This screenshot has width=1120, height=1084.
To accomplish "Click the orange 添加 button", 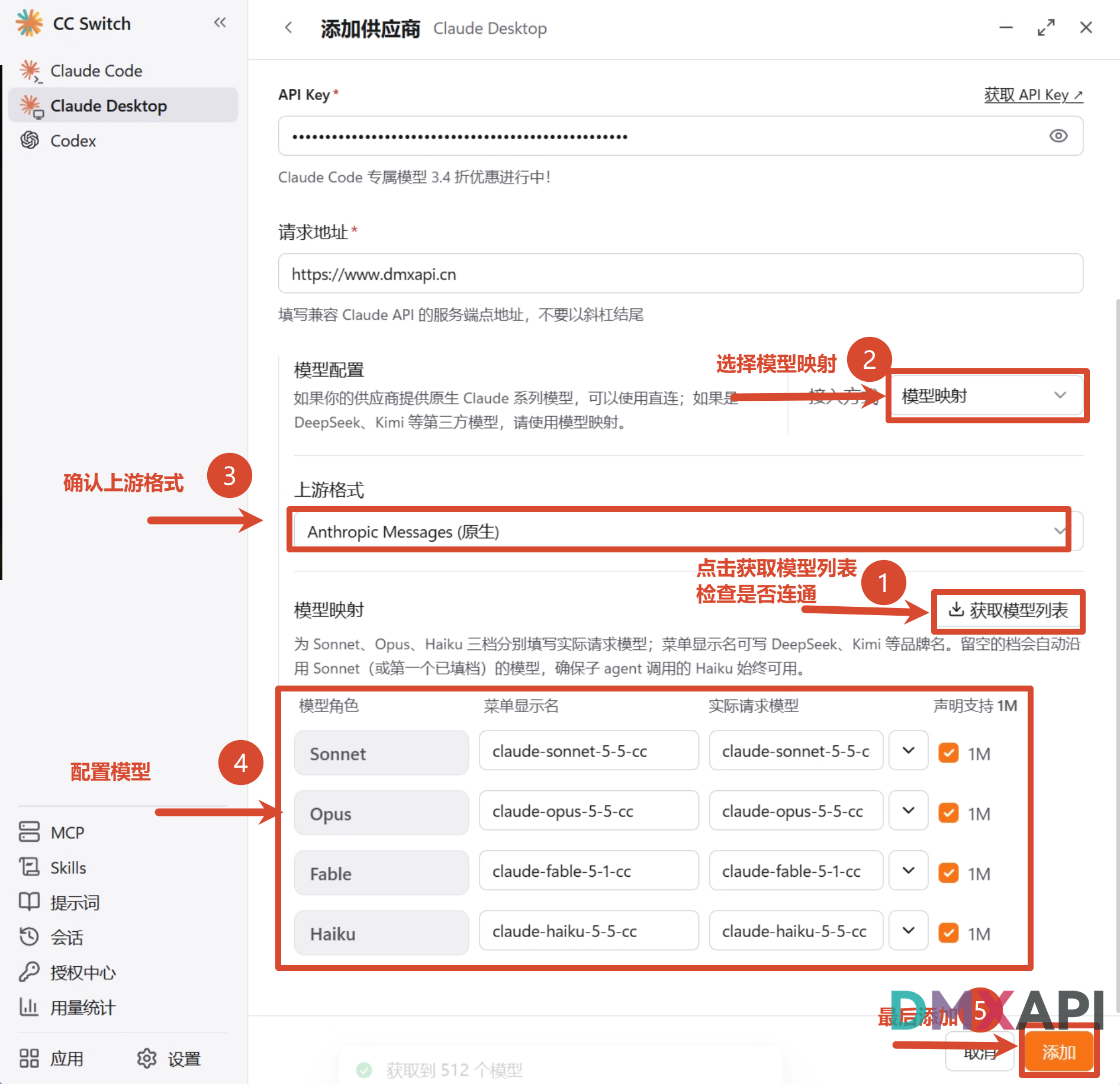I will tap(1058, 1051).
